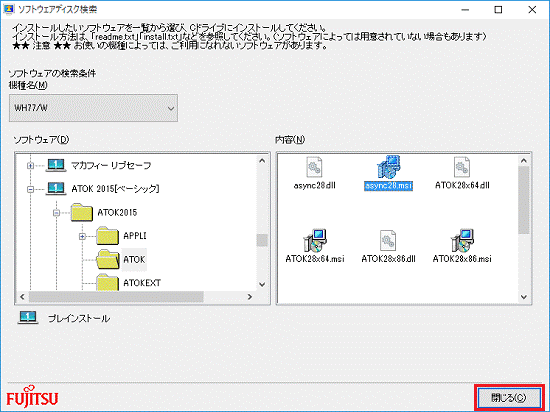This screenshot has width=550, height=412.
Task: Select the ATOK tree label
Action: click(x=134, y=259)
